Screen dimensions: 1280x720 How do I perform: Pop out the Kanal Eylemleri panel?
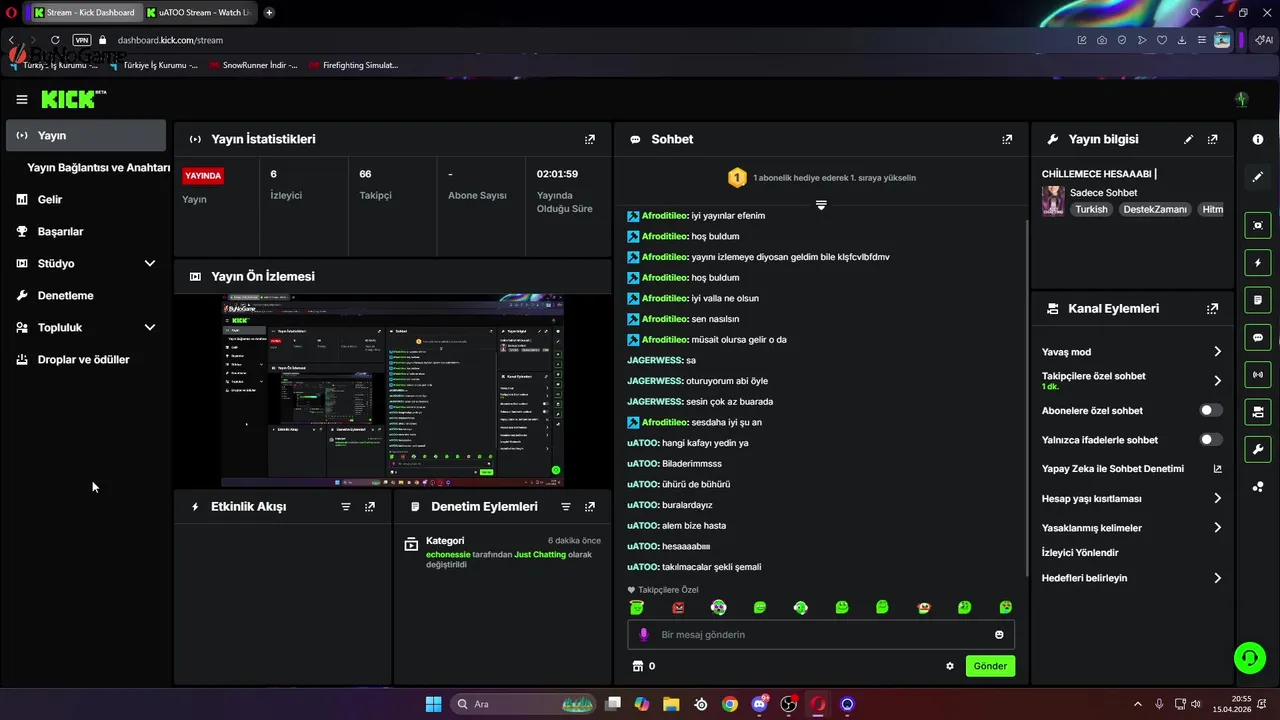(1212, 309)
